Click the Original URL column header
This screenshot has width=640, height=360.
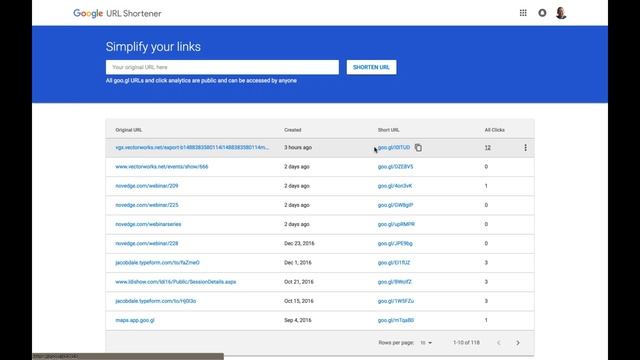(x=129, y=130)
